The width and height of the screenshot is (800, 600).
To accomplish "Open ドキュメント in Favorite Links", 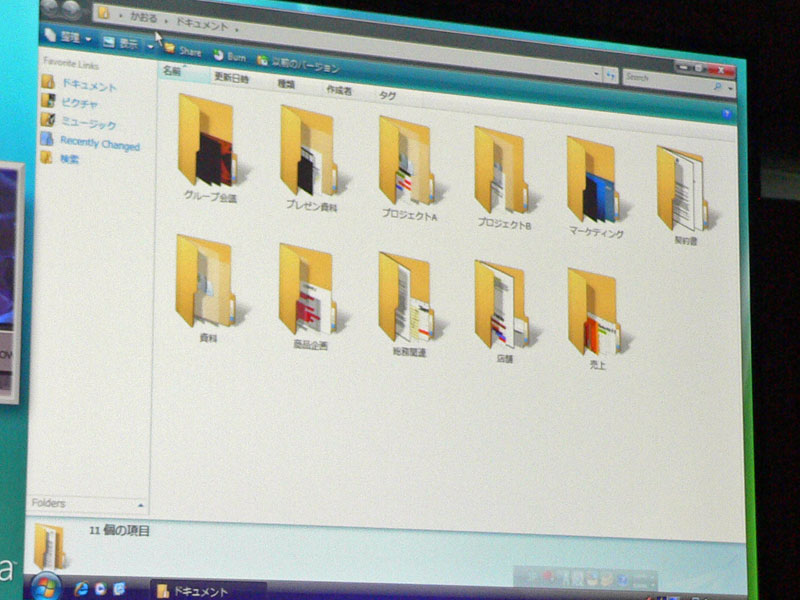I will 79,84.
